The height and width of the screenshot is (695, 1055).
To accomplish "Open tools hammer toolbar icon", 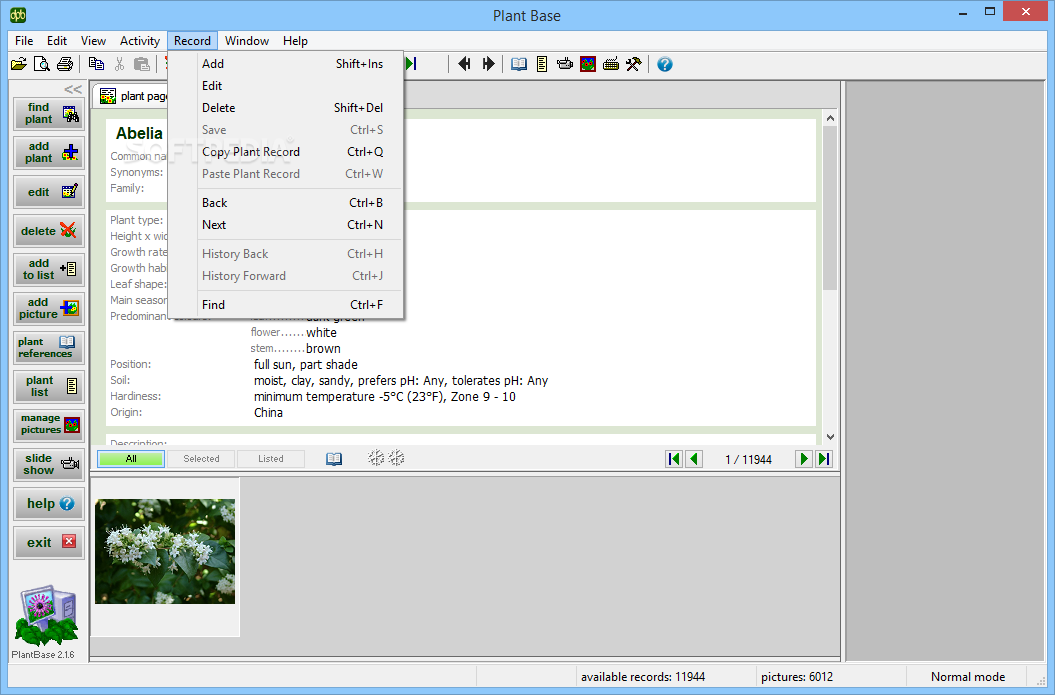I will (x=634, y=64).
